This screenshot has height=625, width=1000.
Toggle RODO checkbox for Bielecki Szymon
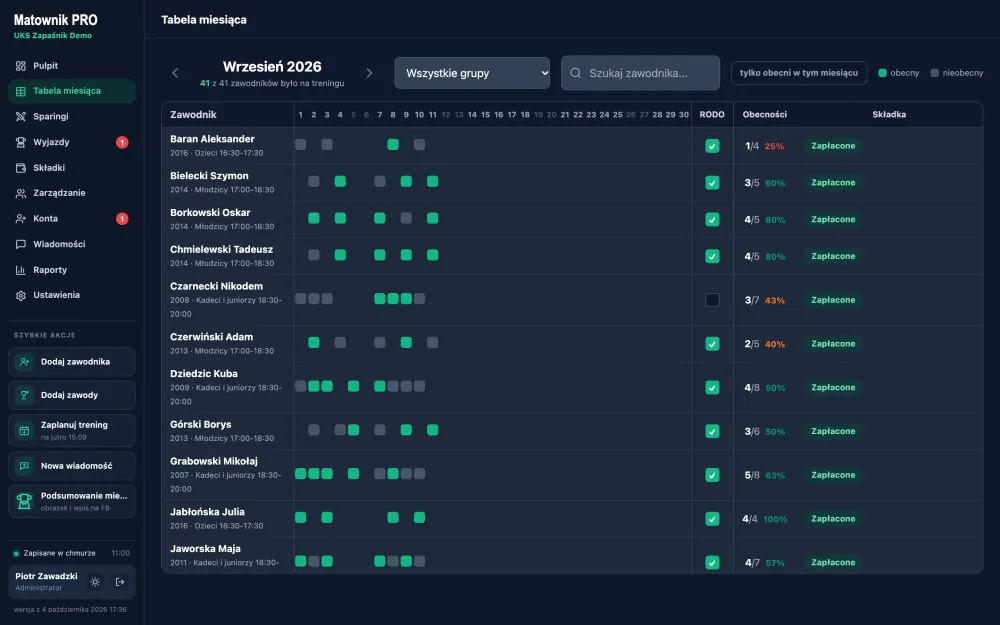pos(712,183)
